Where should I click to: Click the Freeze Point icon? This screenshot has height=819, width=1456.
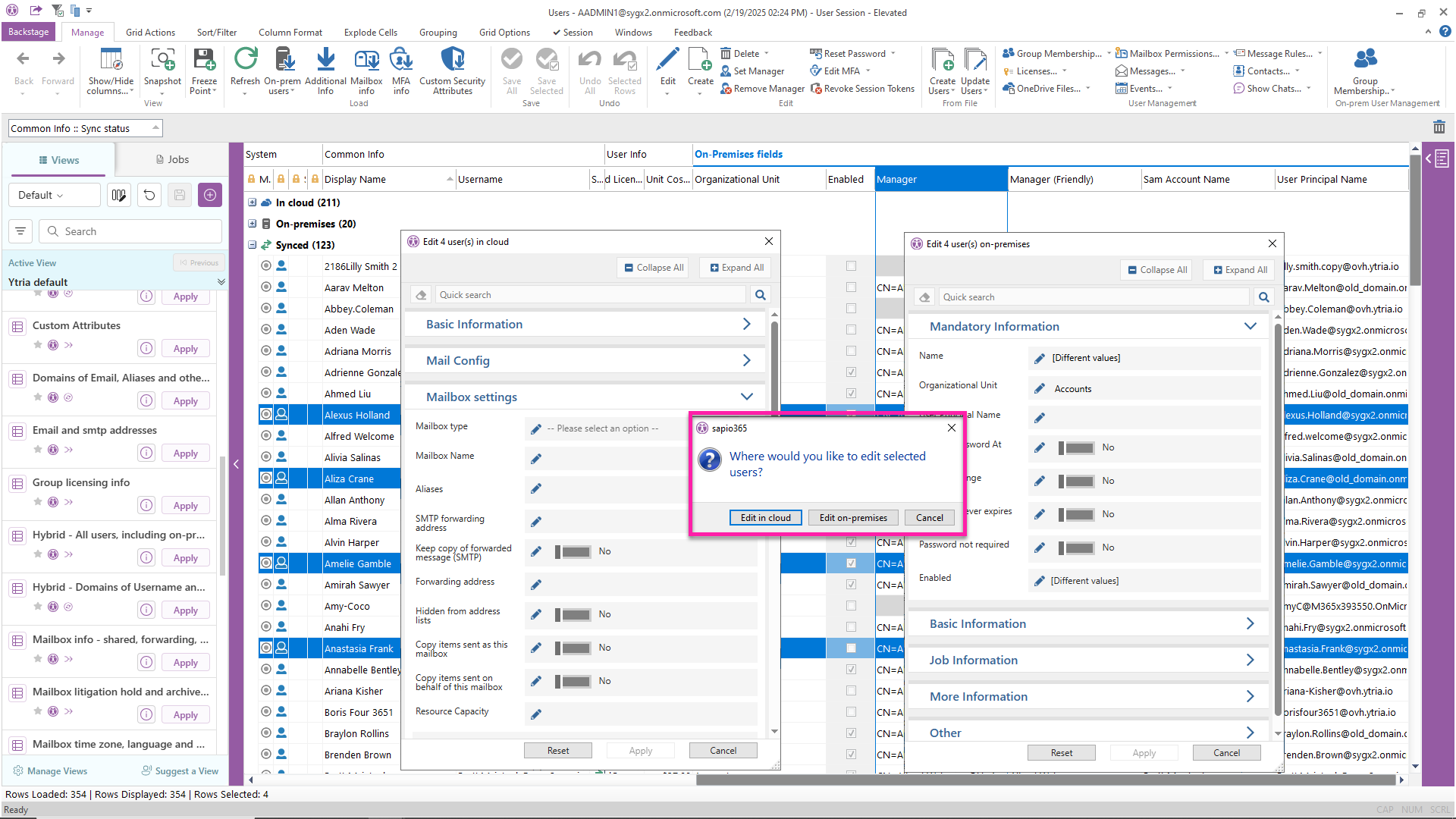pos(204,61)
